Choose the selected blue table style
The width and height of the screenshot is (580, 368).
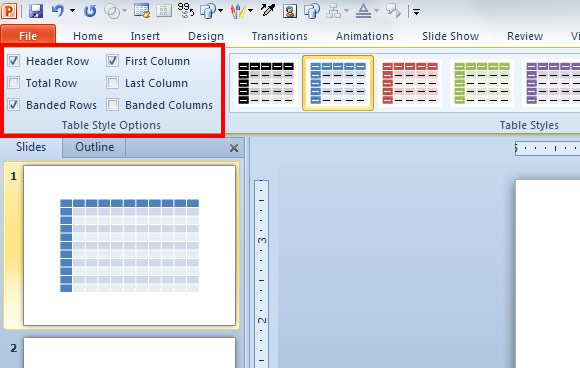tap(338, 83)
